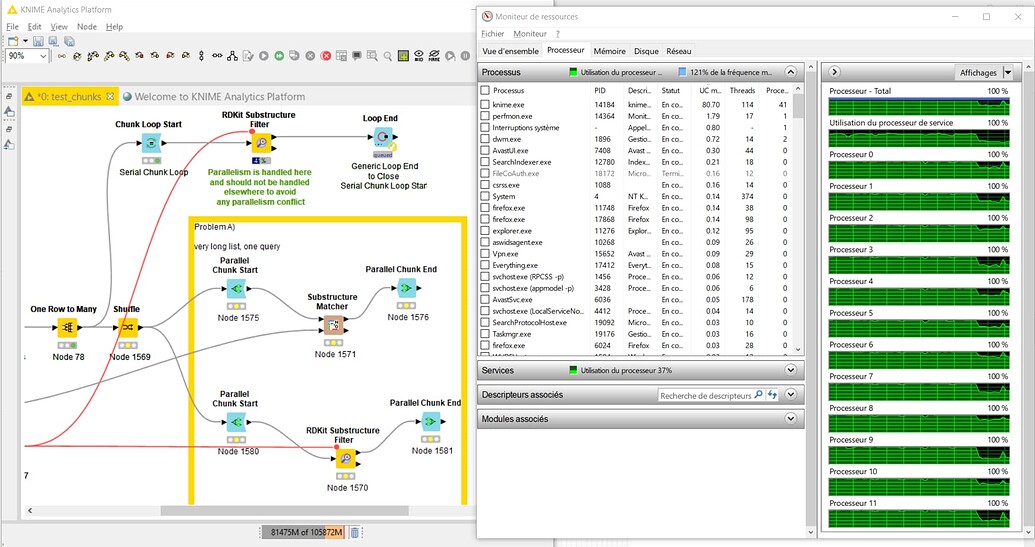
Task: Click the magnifier search icon in KNIME toolbar
Action: pos(388,56)
